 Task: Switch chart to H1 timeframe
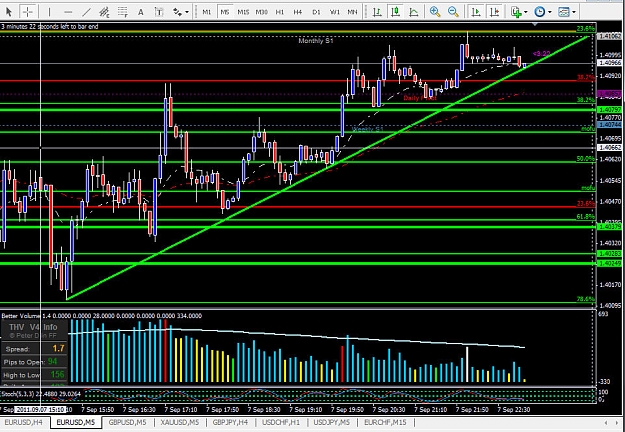click(x=280, y=12)
